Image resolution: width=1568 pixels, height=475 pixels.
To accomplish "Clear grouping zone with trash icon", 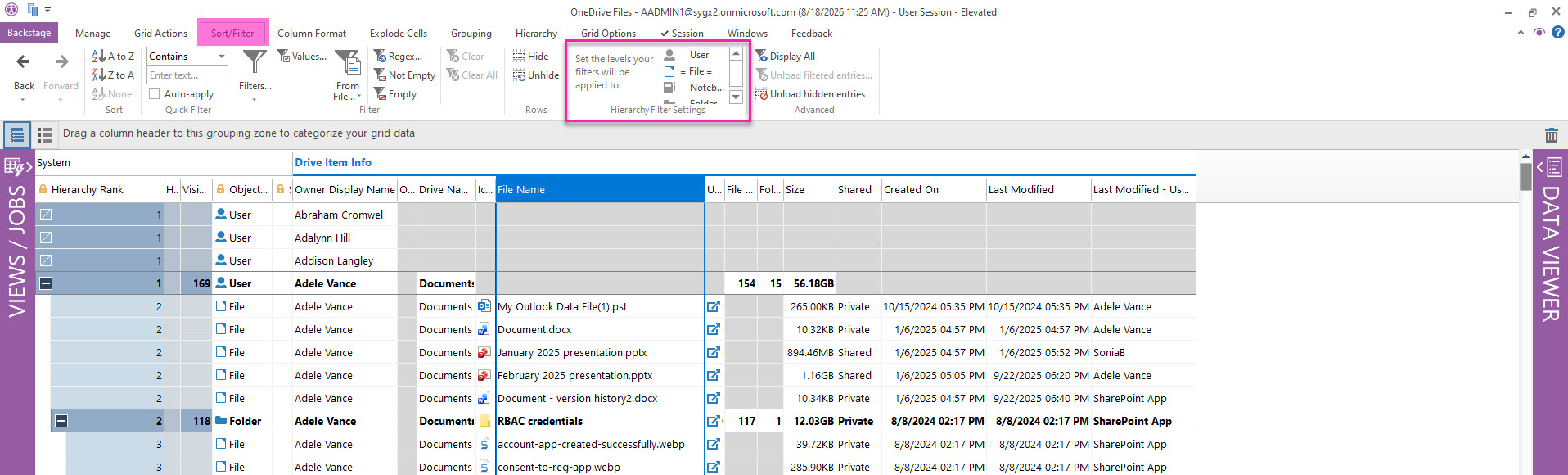I will click(x=1551, y=135).
